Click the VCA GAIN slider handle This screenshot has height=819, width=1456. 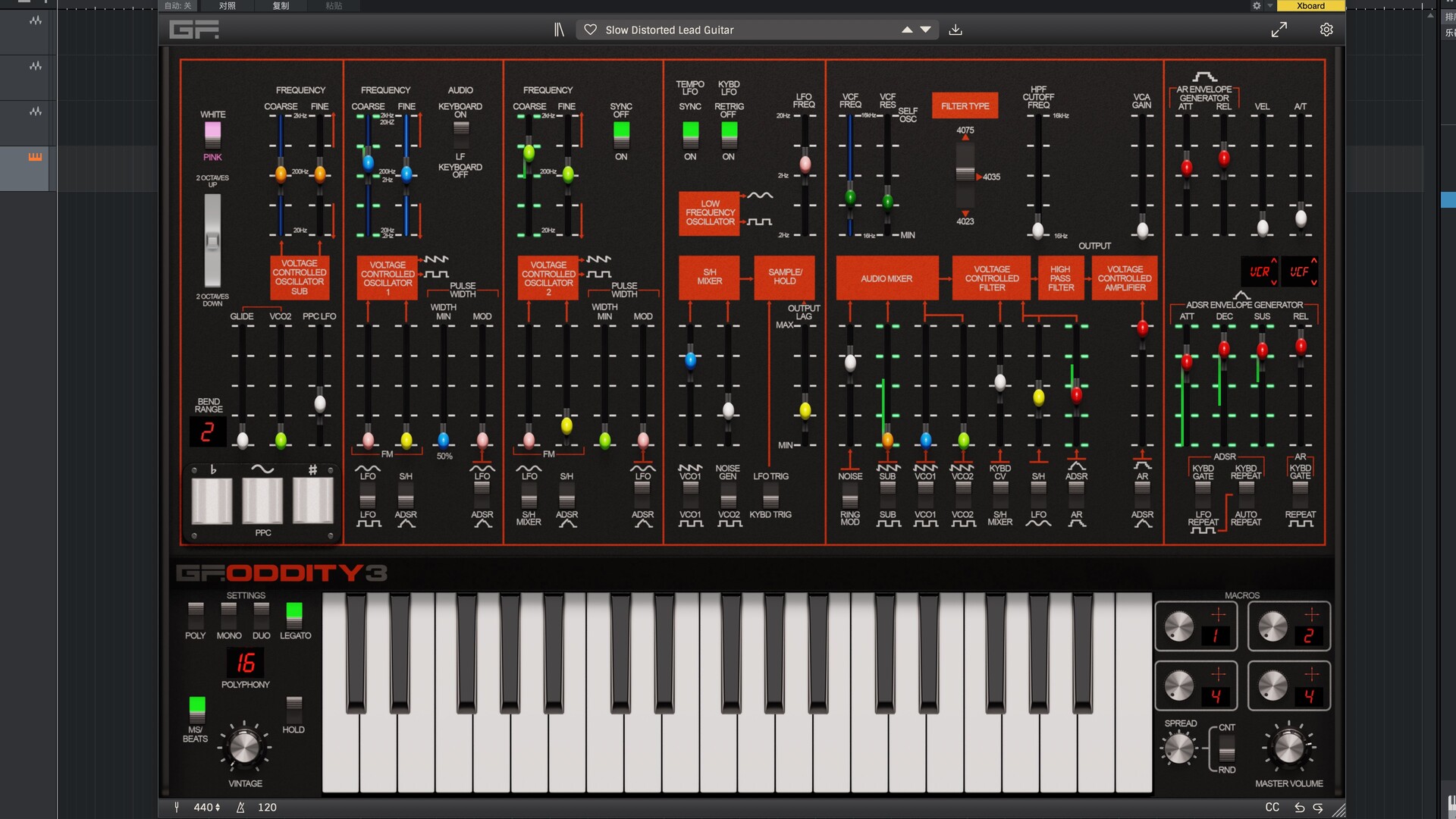1143,230
